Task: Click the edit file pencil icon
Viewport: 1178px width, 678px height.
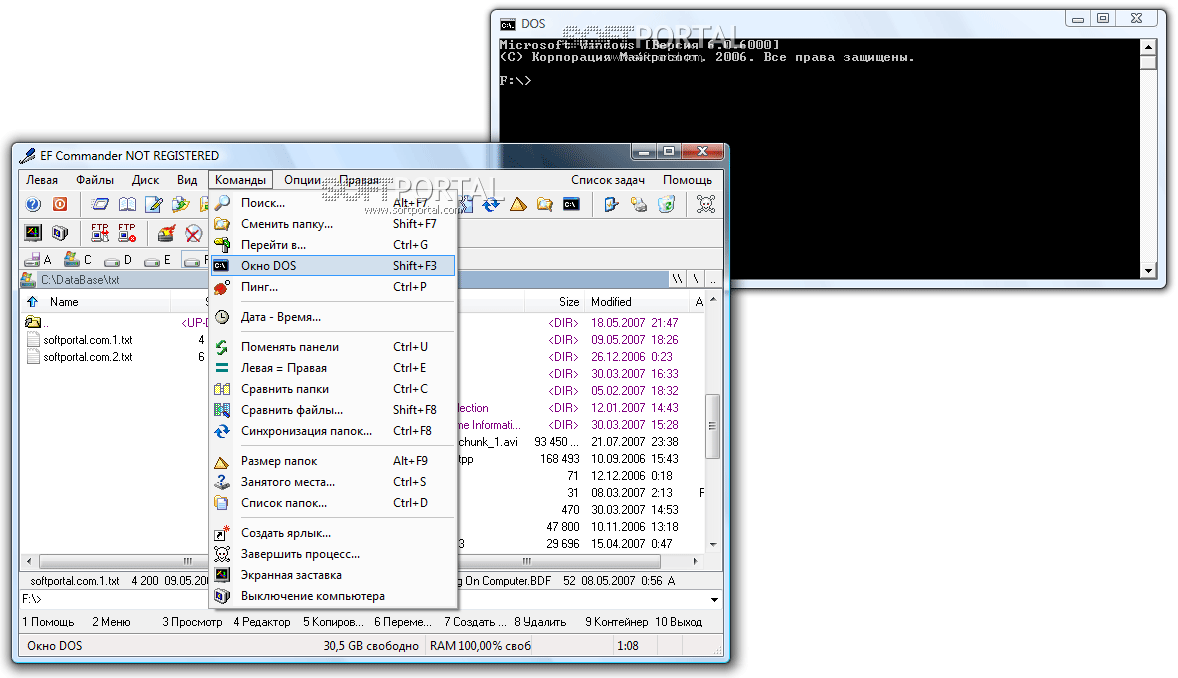Action: coord(154,204)
